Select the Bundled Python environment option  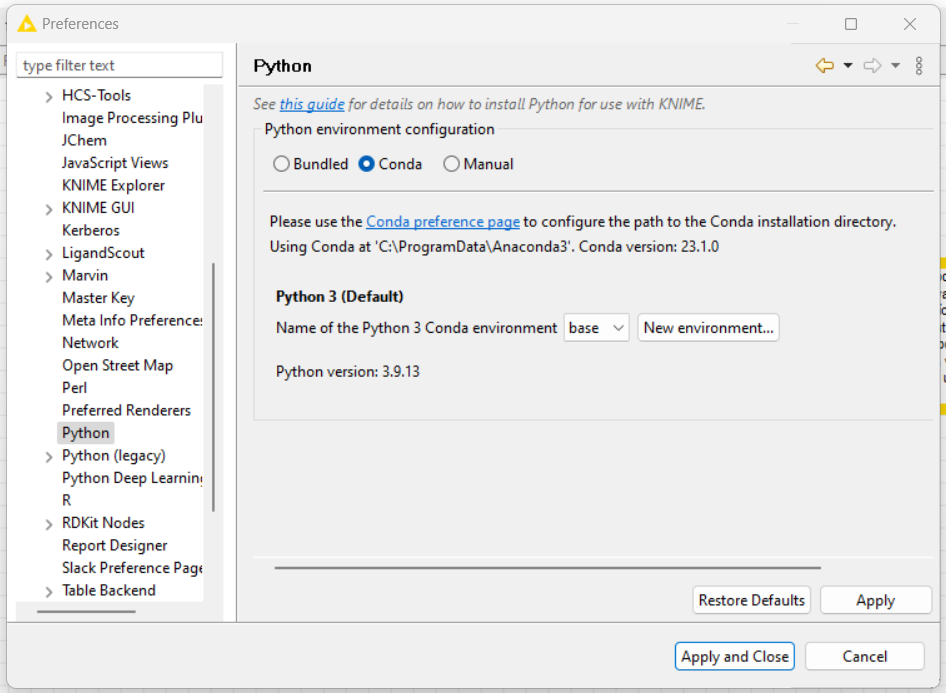(x=281, y=163)
